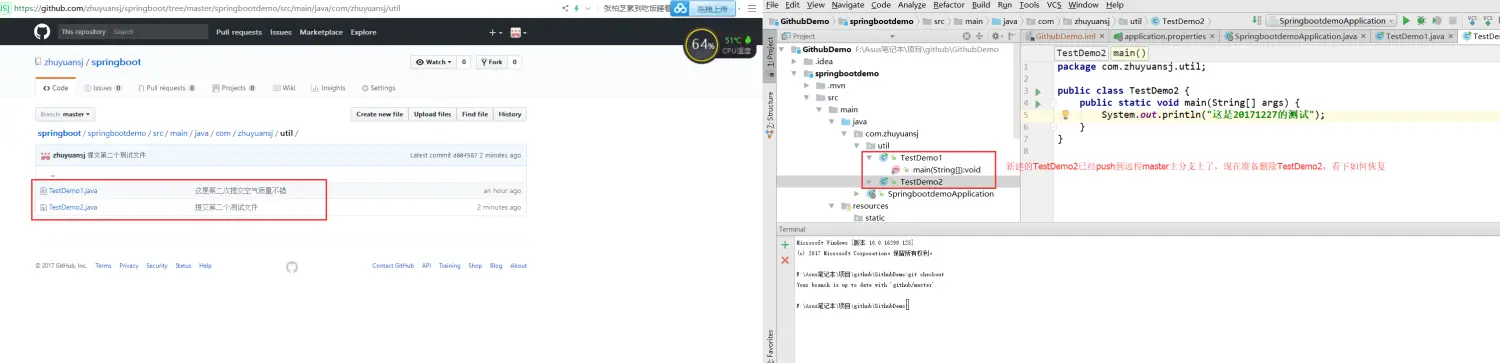Image resolution: width=1500 pixels, height=363 pixels.
Task: Click the first VCS update toolbar icon
Action: click(1472, 20)
